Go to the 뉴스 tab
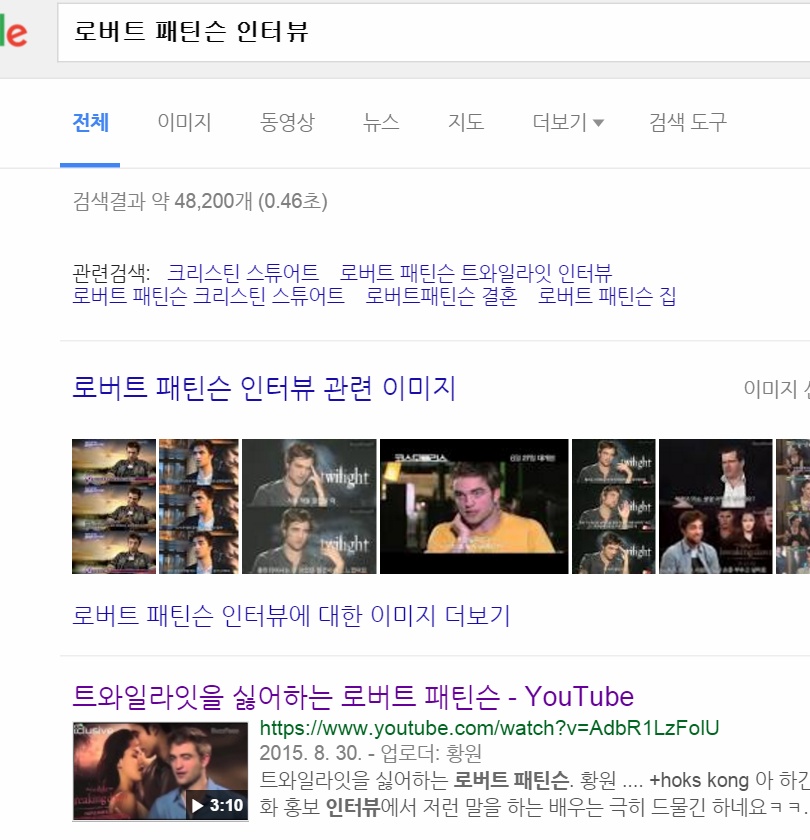The width and height of the screenshot is (810, 840). click(381, 123)
